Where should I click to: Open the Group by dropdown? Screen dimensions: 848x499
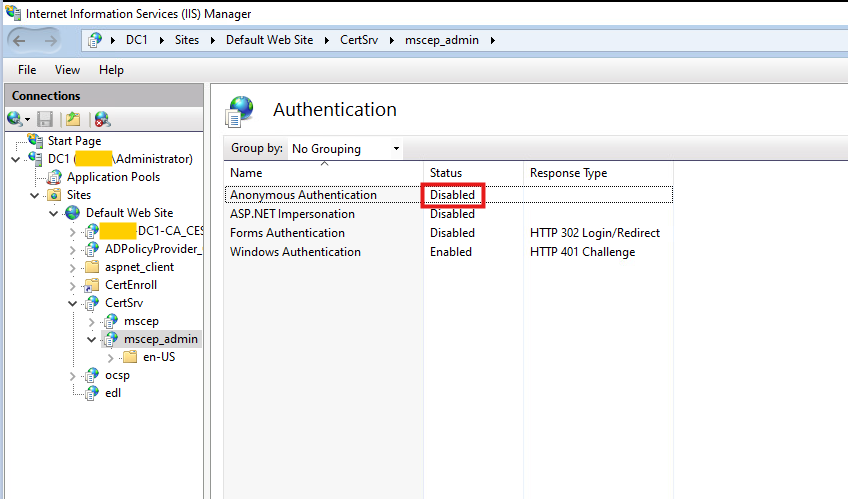[x=345, y=149]
